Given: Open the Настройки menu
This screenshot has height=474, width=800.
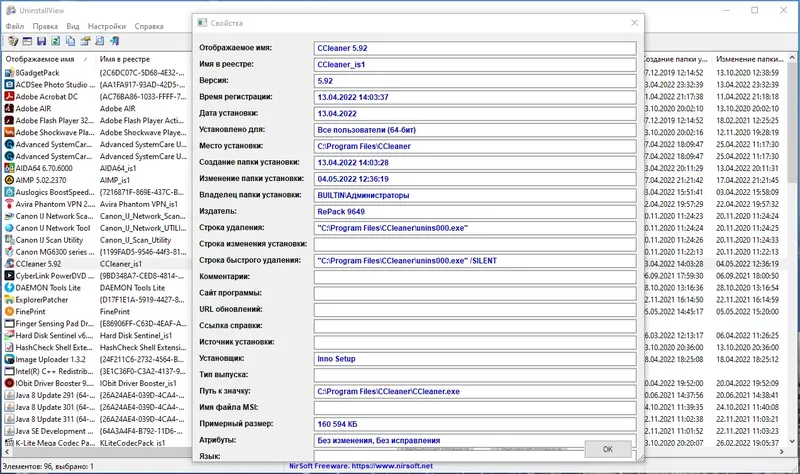Looking at the screenshot, I should click(x=107, y=26).
